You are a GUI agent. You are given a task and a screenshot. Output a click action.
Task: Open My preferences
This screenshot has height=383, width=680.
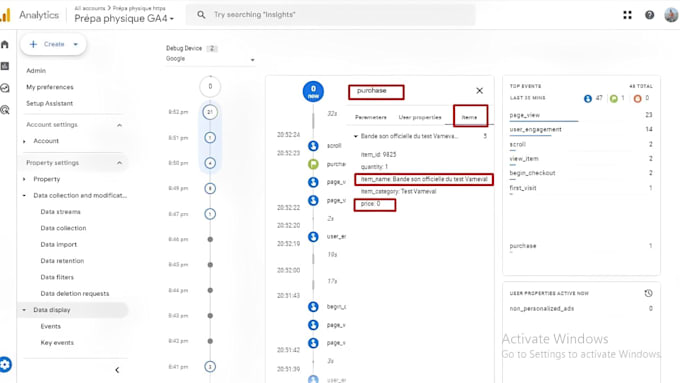(x=50, y=87)
